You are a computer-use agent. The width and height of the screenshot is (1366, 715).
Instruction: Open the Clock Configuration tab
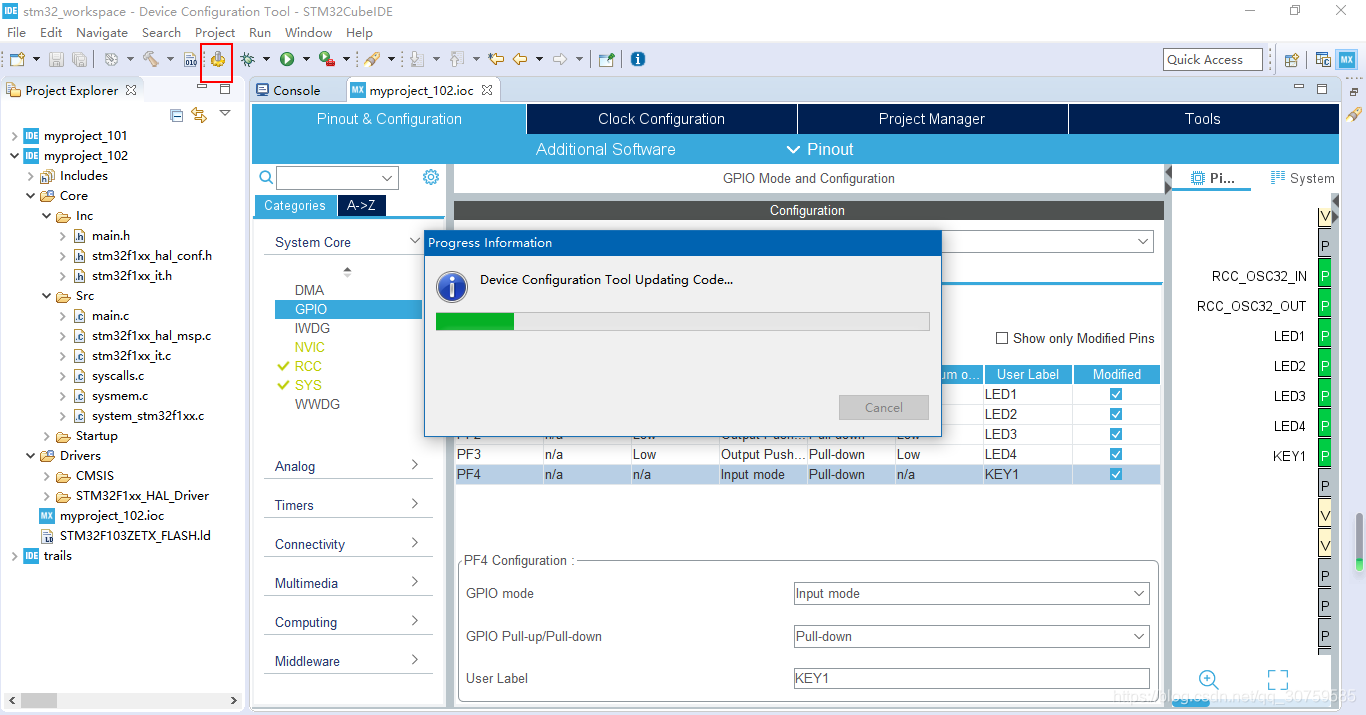click(x=661, y=119)
